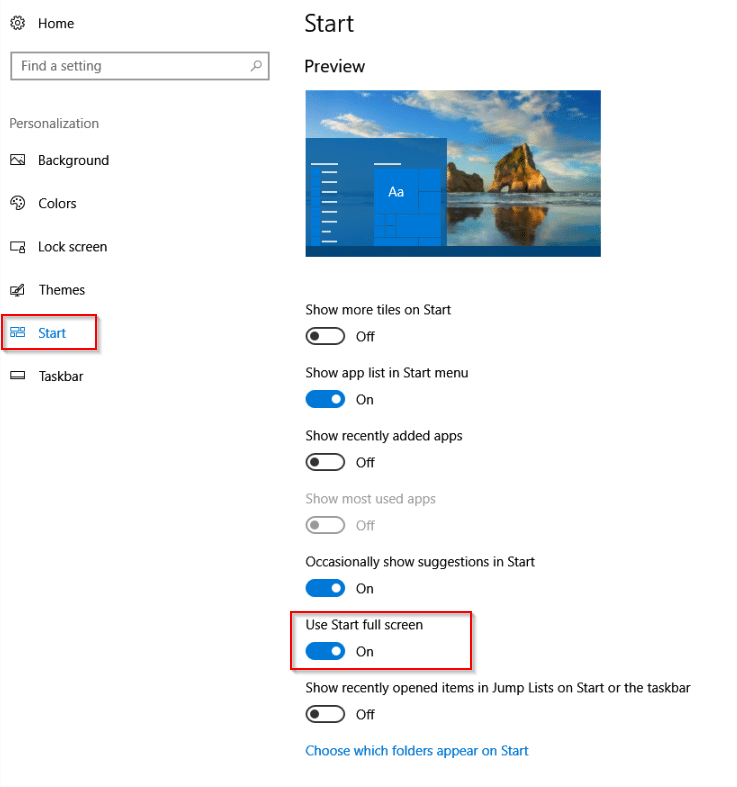Viewport: 737px width, 787px height.
Task: Select the Lock screen icon
Action: pyautogui.click(x=18, y=247)
